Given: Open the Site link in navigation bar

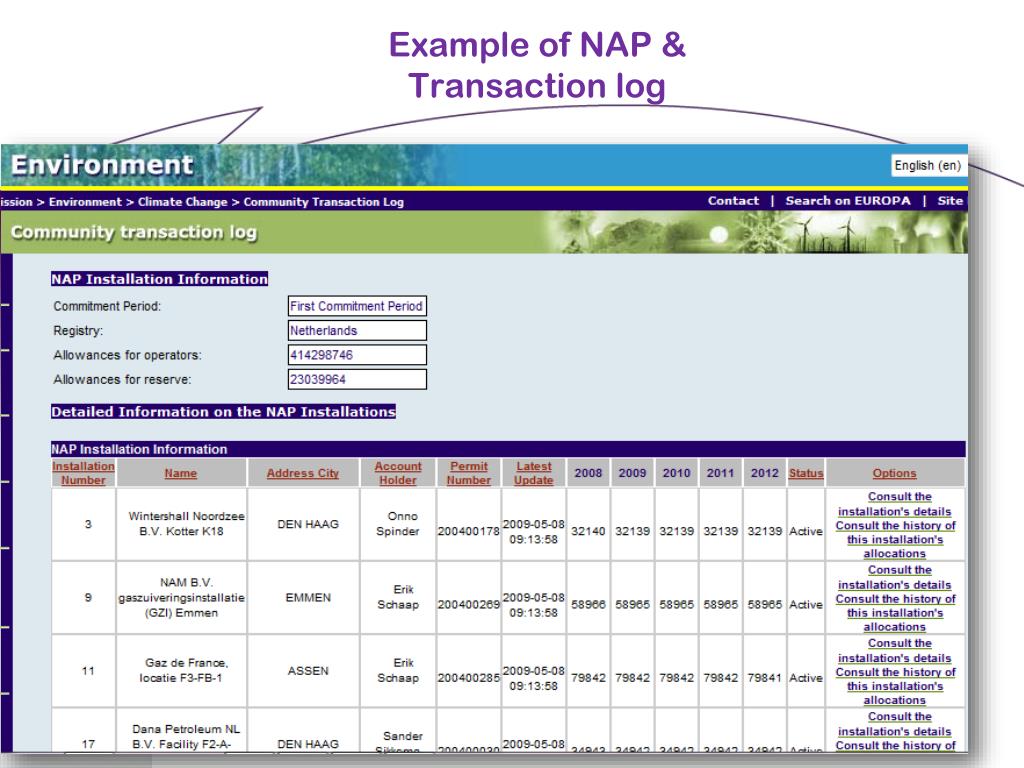Looking at the screenshot, I should pyautogui.click(x=950, y=201).
